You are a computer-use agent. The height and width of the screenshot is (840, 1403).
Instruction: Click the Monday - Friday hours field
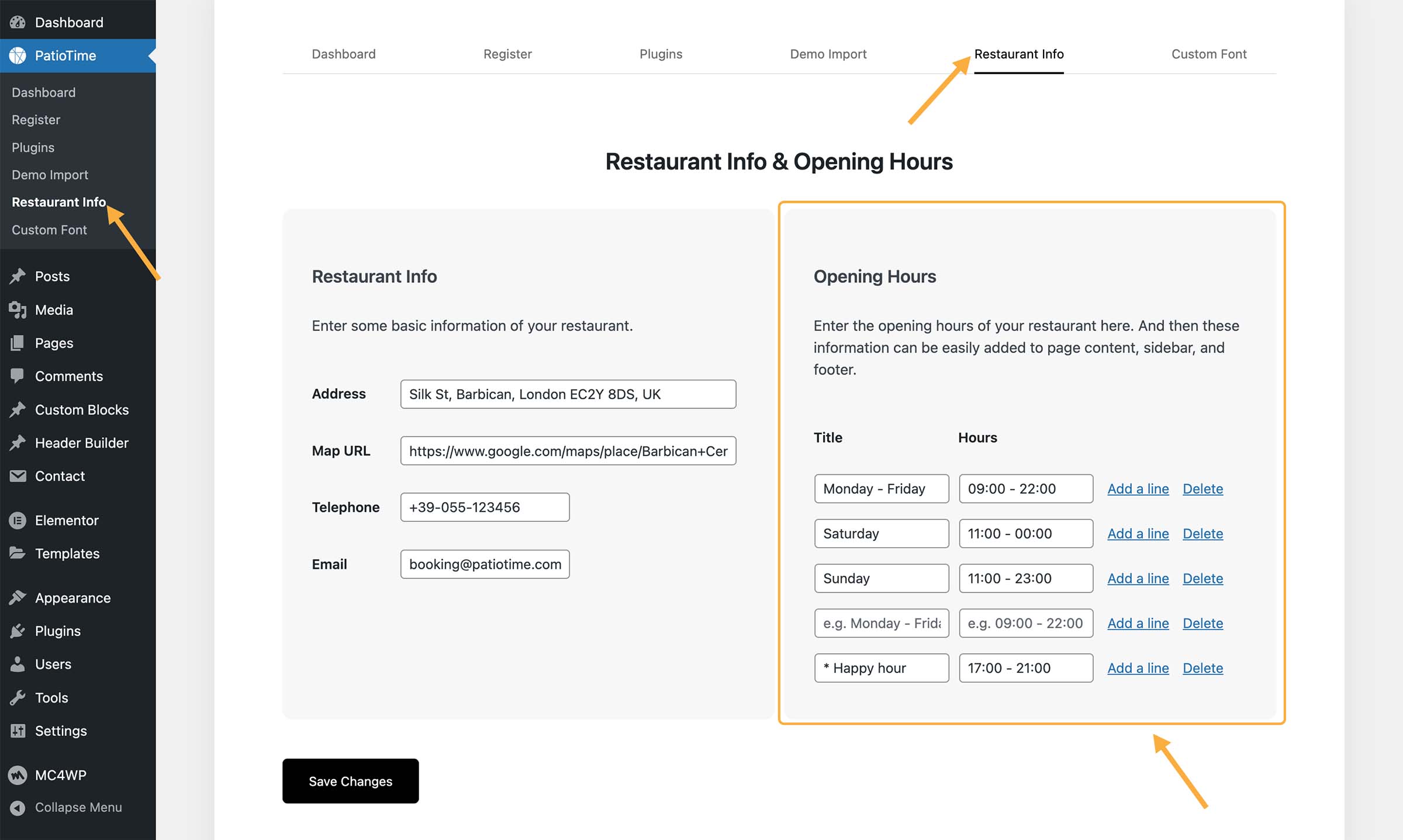[x=1025, y=488]
